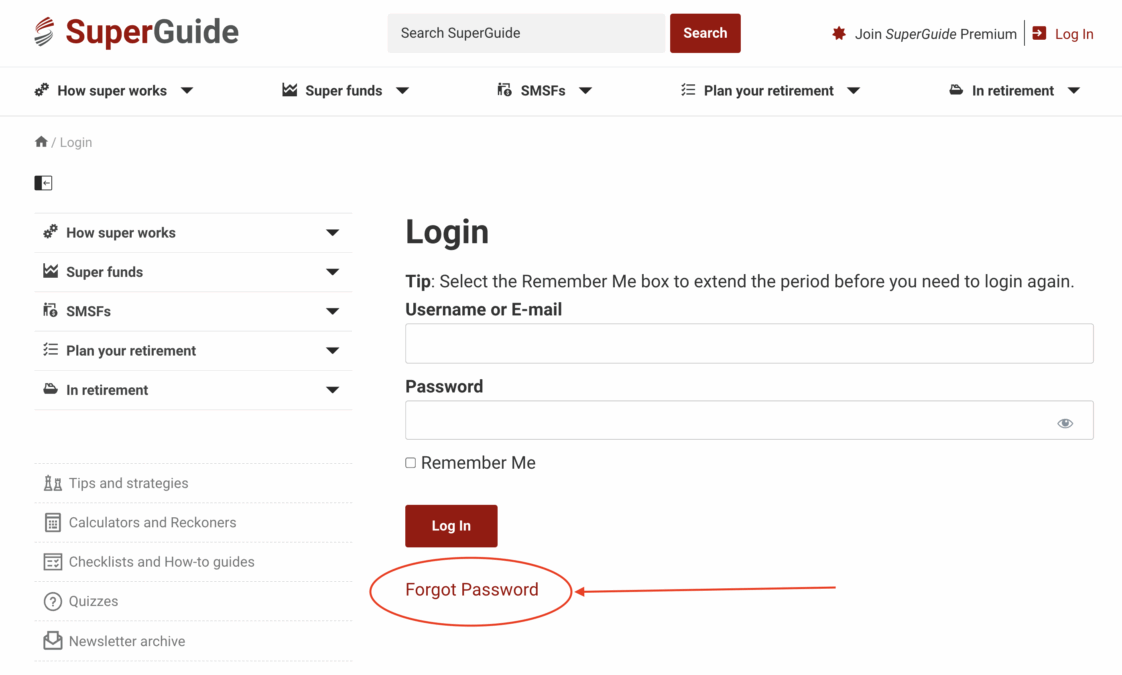
Task: Select SMSFs in the sidebar
Action: (89, 311)
